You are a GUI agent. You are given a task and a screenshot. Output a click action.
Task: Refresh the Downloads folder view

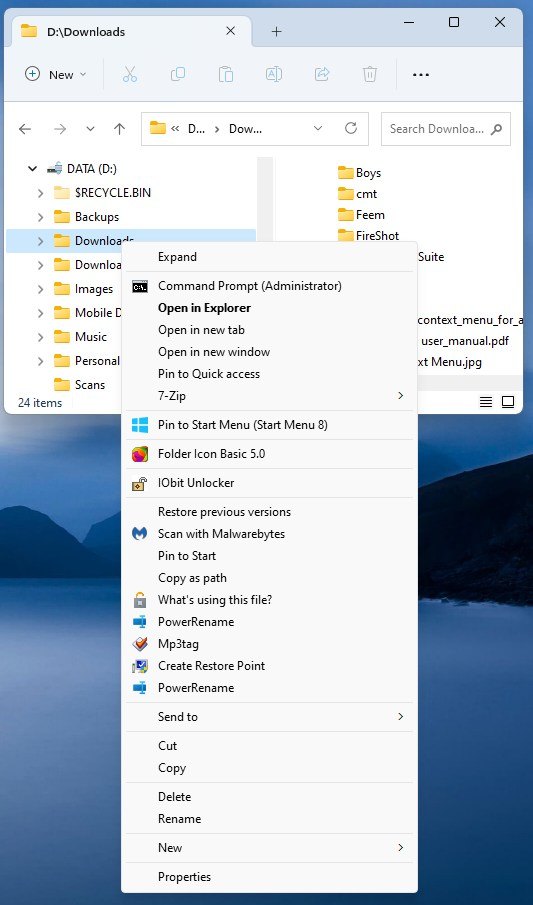click(351, 128)
